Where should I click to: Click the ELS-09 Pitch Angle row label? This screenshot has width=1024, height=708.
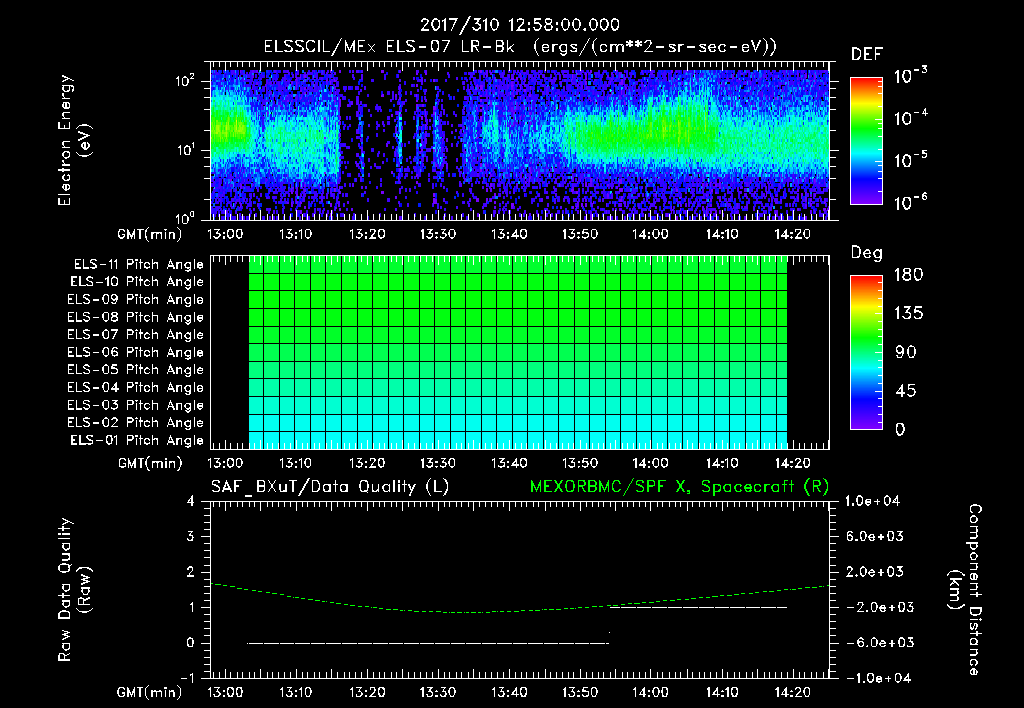point(136,300)
